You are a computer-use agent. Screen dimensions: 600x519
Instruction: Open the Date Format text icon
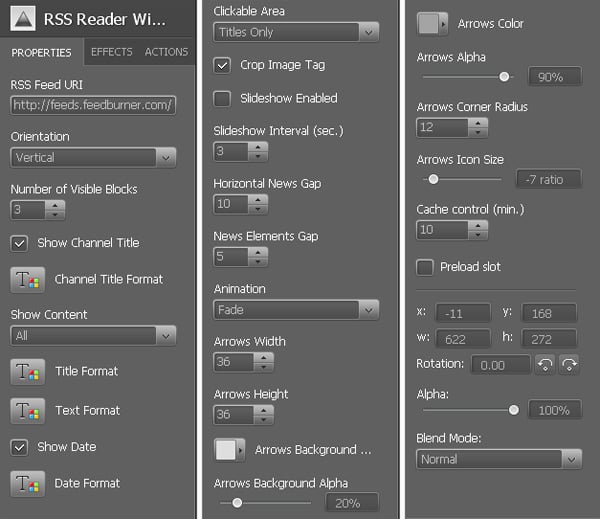[x=25, y=483]
